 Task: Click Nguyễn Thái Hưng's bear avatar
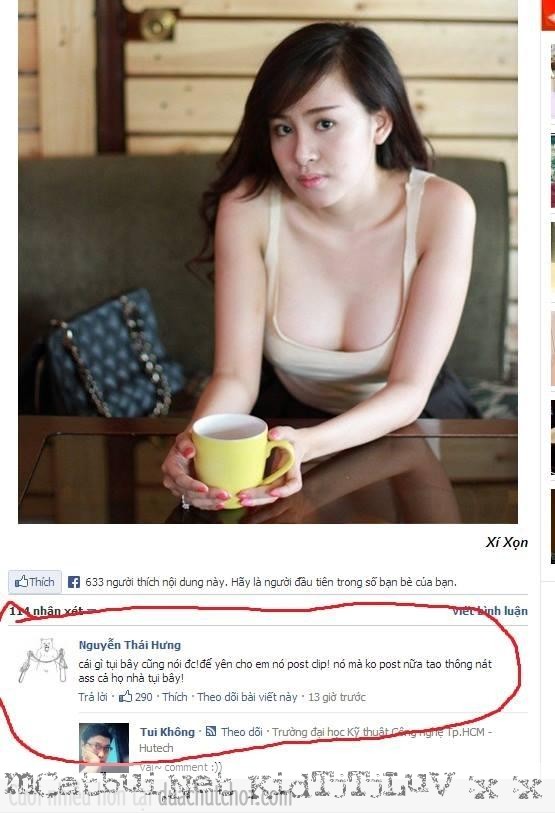pyautogui.click(x=44, y=661)
